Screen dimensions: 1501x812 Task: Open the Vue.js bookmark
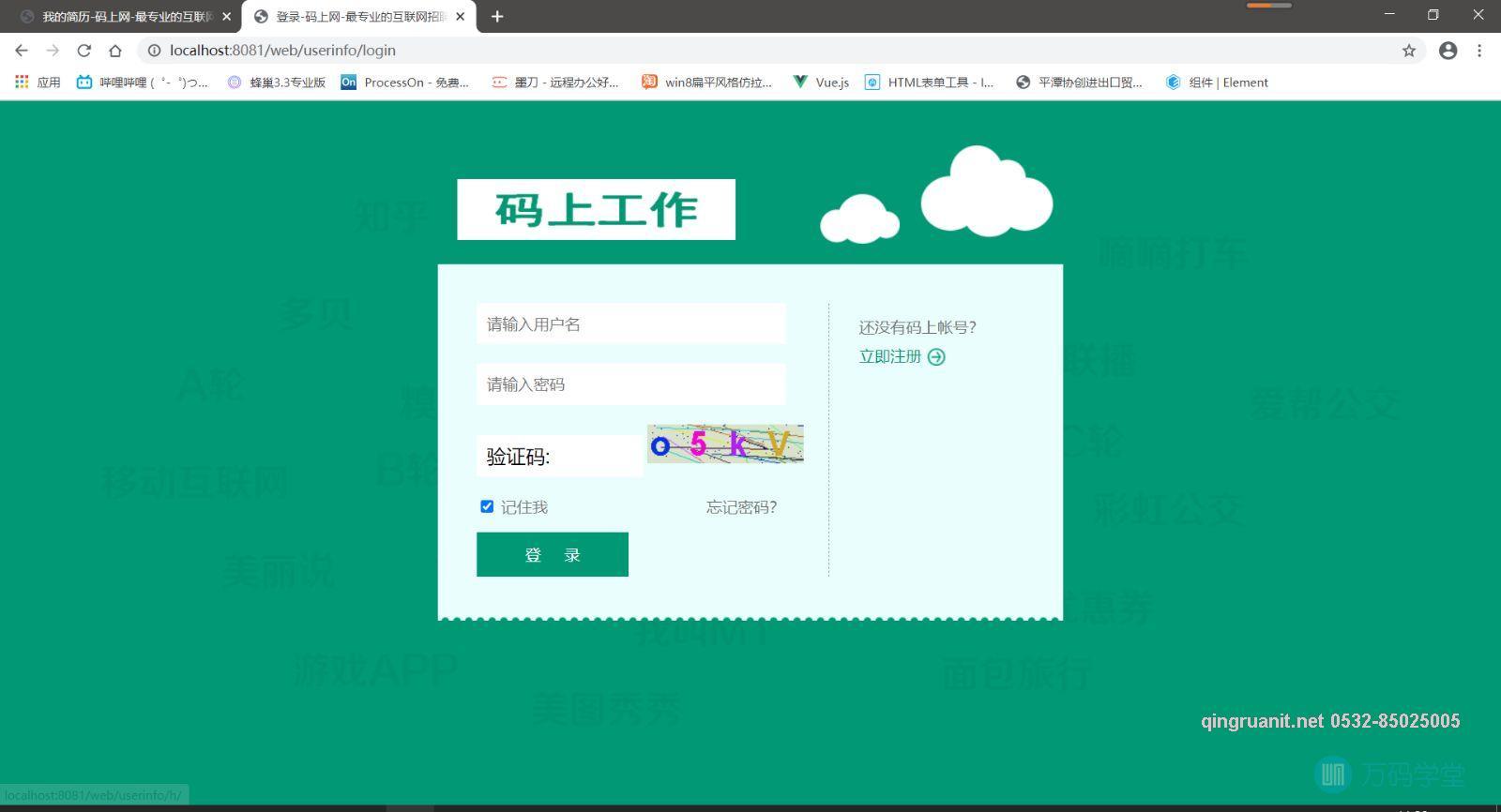point(821,83)
